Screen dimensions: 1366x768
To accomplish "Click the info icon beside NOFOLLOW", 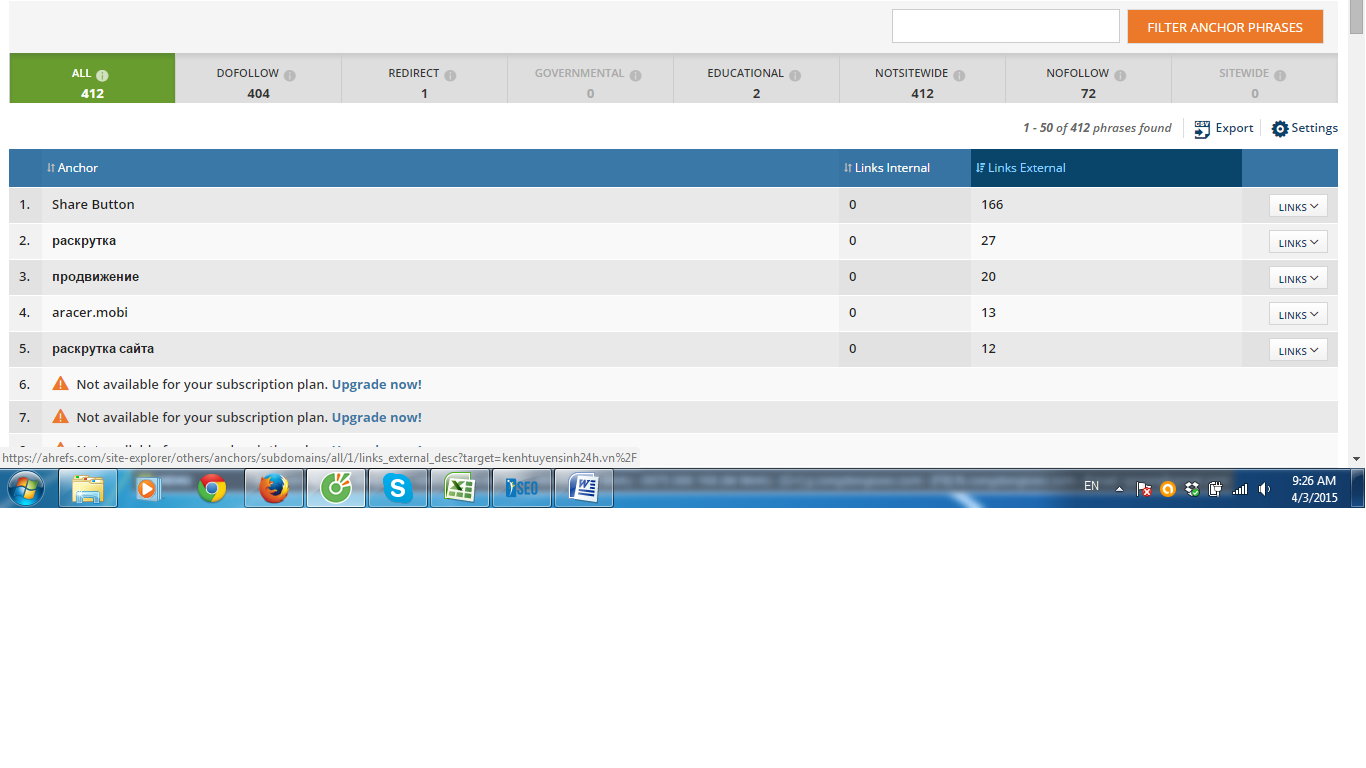I will click(x=1120, y=75).
